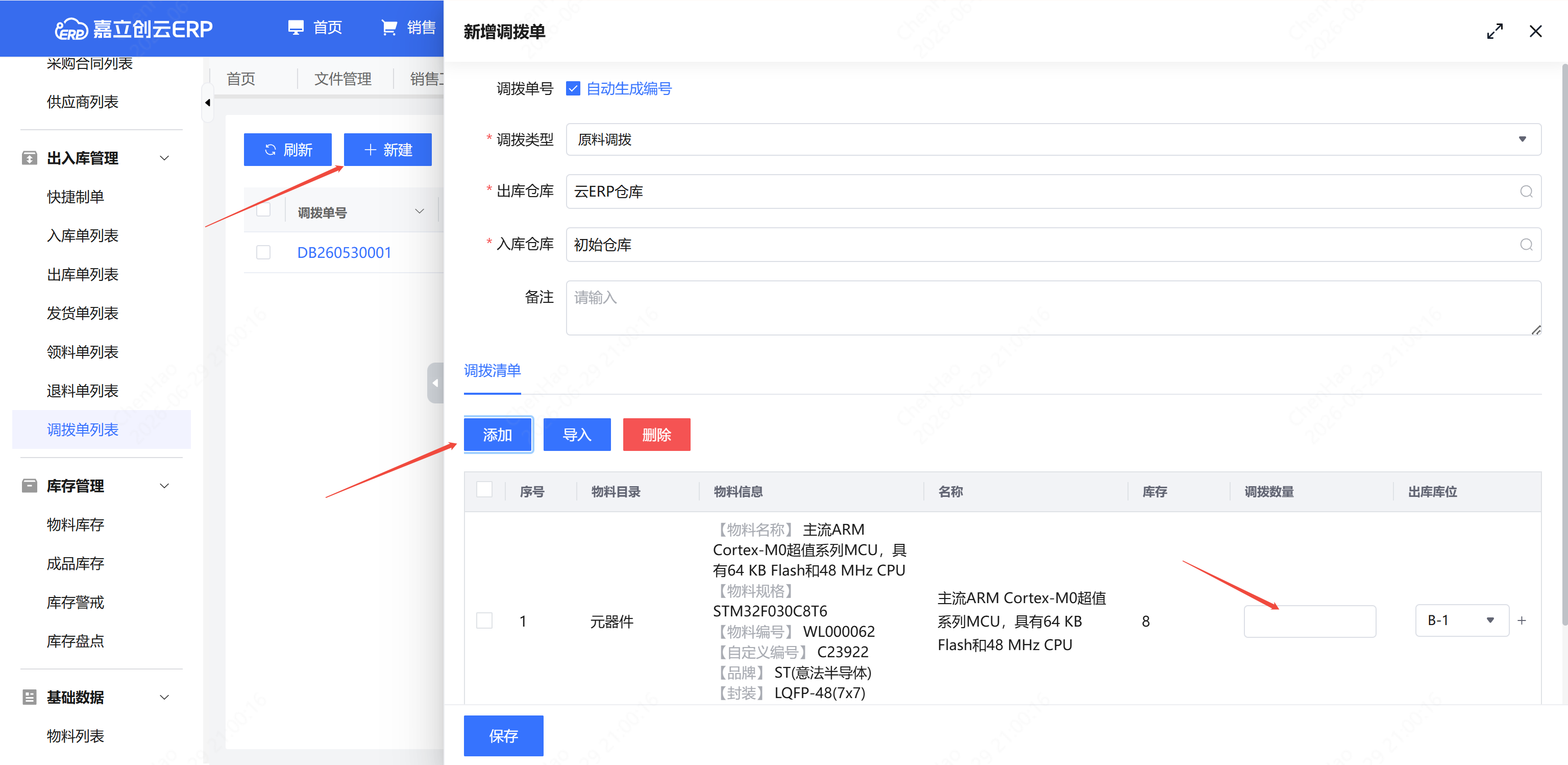The height and width of the screenshot is (765, 1568).
Task: Toggle the 自动生成编号 checkbox
Action: click(573, 89)
